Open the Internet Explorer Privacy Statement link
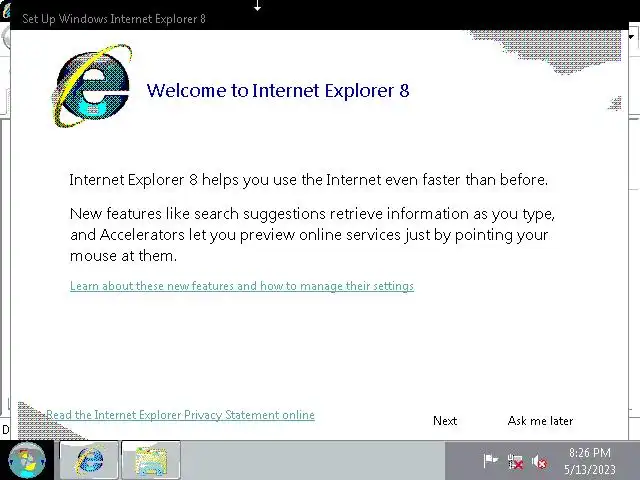The height and width of the screenshot is (480, 640). tap(180, 415)
